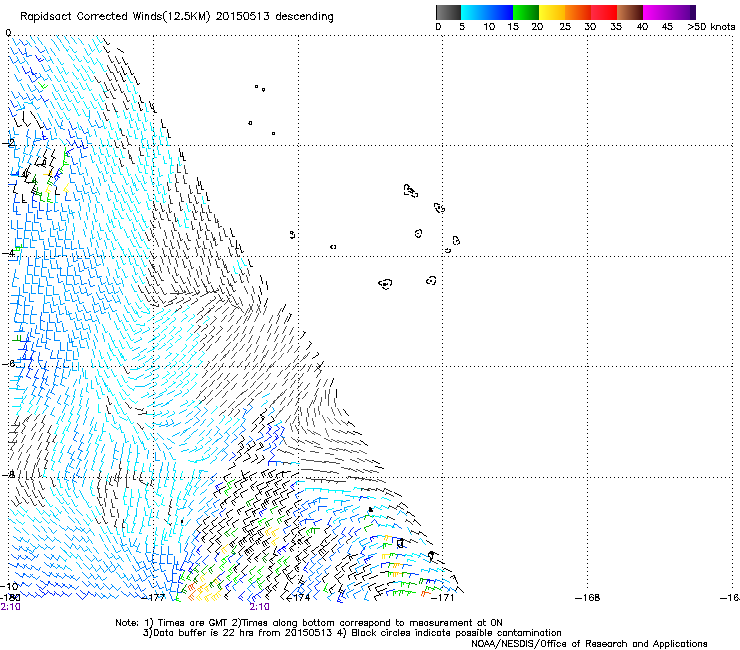The height and width of the screenshot is (650, 740).
Task: Click the purple "2:10" time beside -174
Action: point(260,607)
